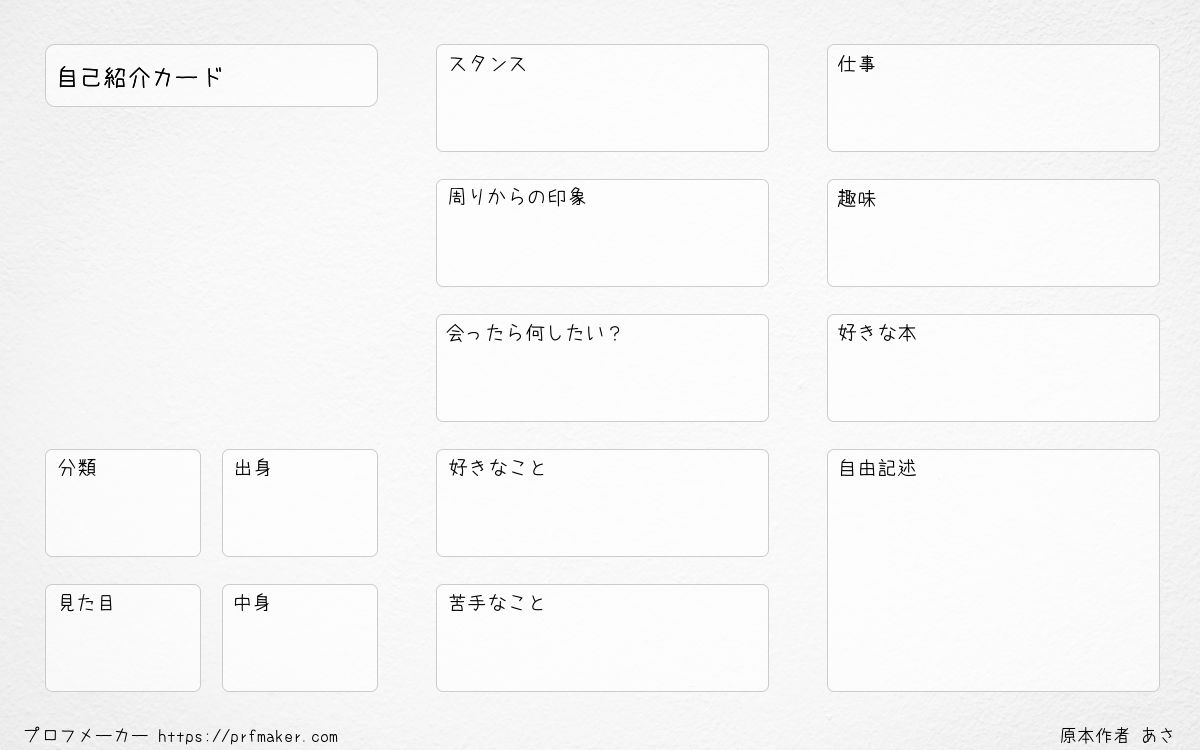Click the 趣味 box

tap(993, 233)
